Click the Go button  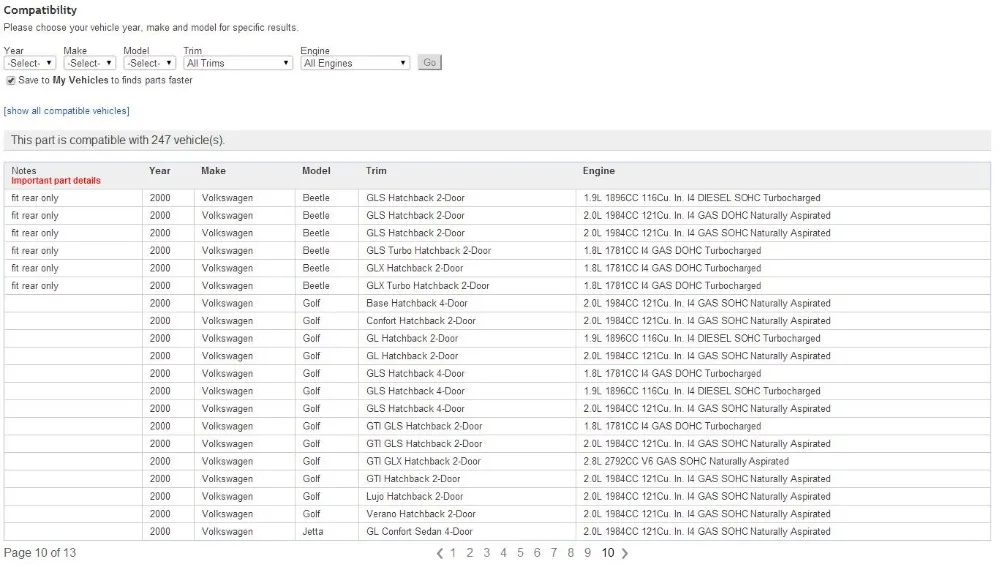pyautogui.click(x=430, y=63)
